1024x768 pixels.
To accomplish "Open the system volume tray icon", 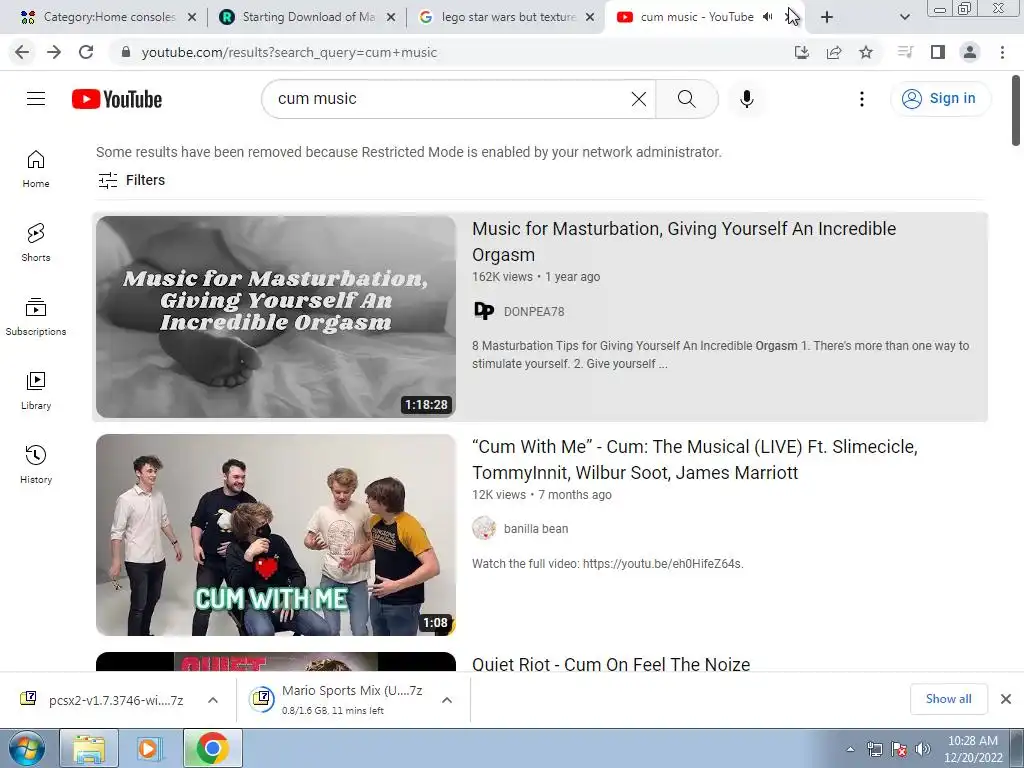I will point(923,749).
